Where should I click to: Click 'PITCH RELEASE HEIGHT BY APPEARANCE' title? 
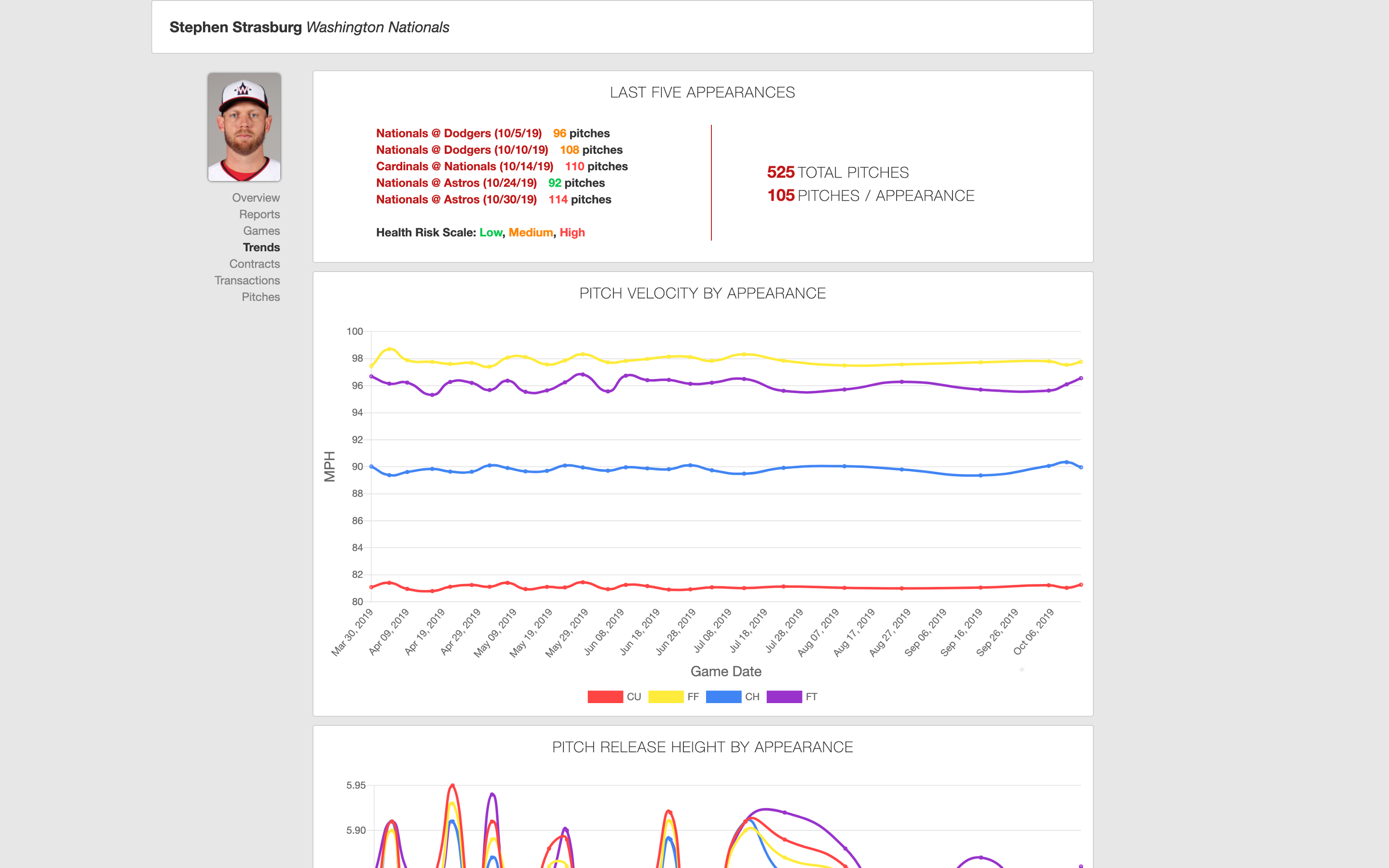[x=703, y=747]
